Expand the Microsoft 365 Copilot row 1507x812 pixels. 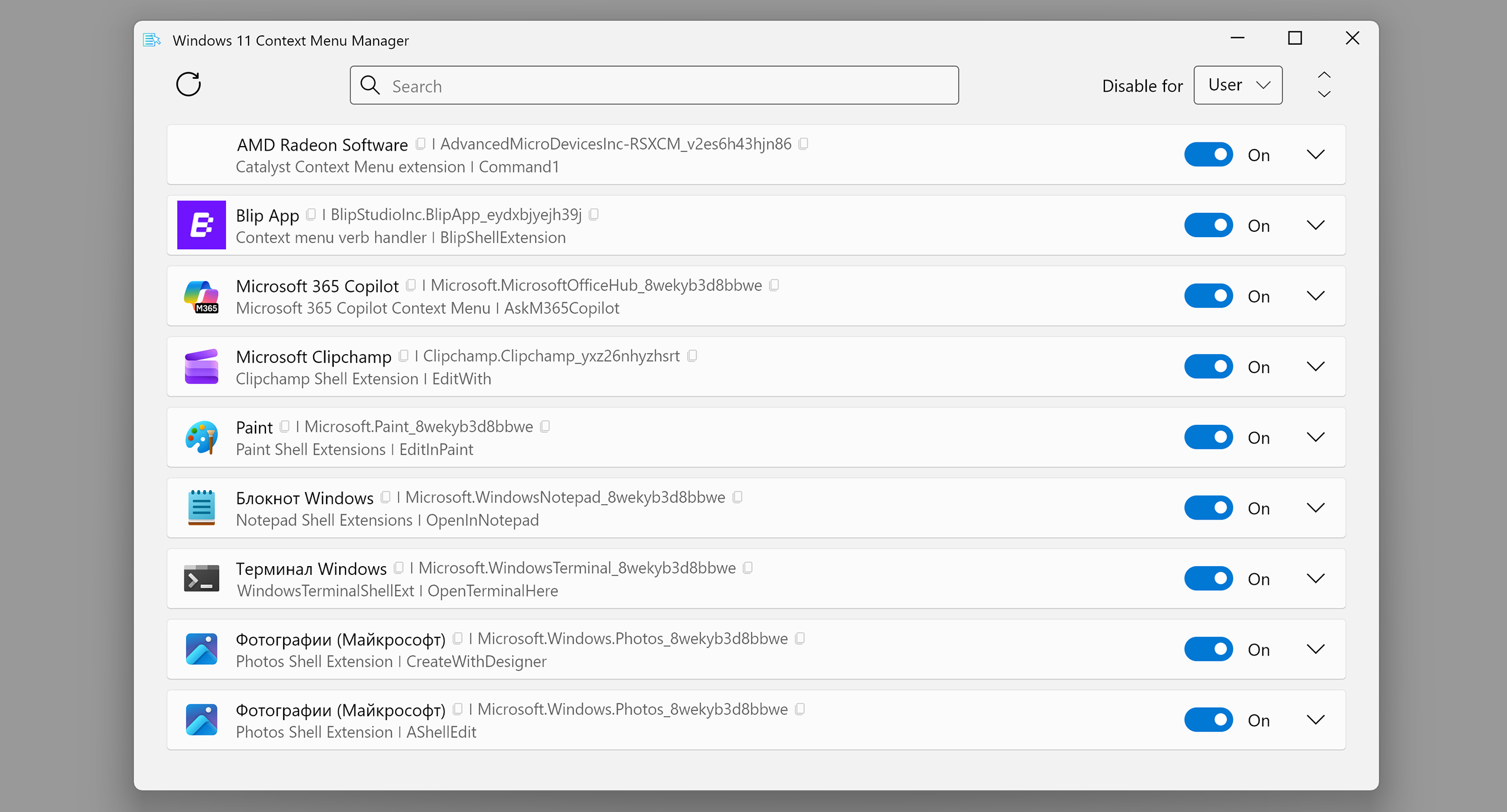click(1316, 296)
